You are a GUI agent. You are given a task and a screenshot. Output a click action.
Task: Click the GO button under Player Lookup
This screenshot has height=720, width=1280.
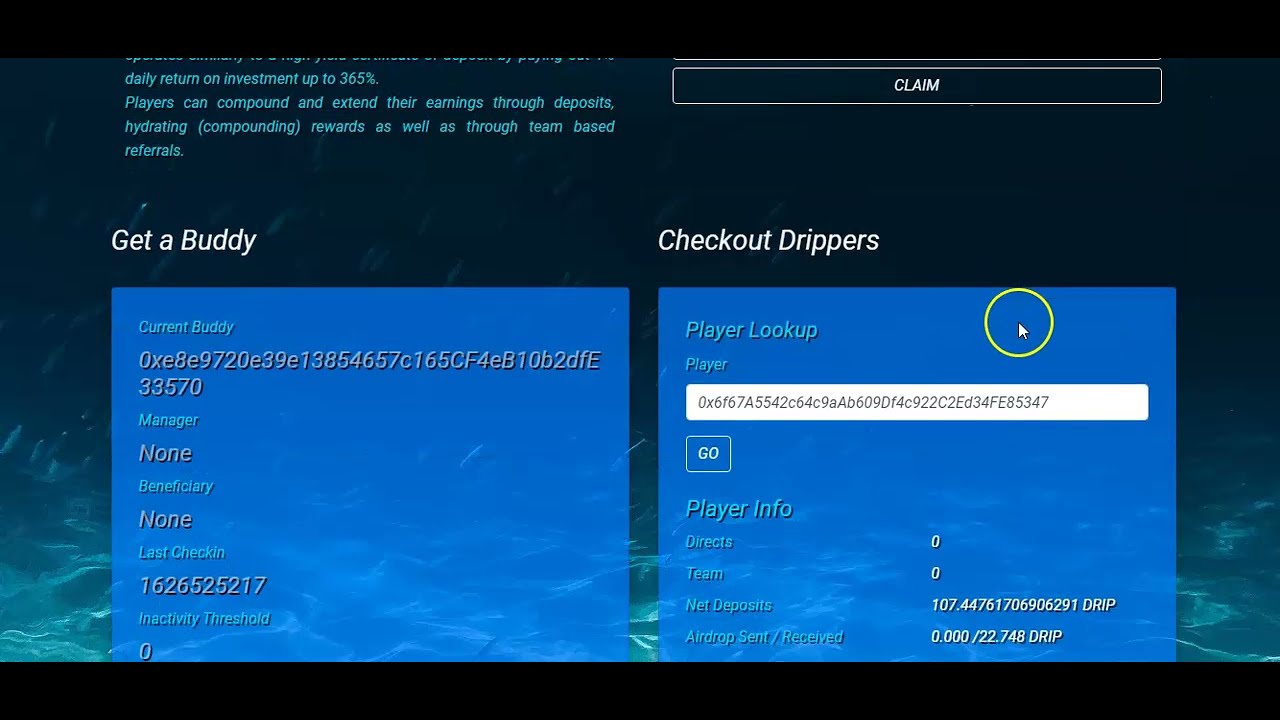click(x=708, y=454)
